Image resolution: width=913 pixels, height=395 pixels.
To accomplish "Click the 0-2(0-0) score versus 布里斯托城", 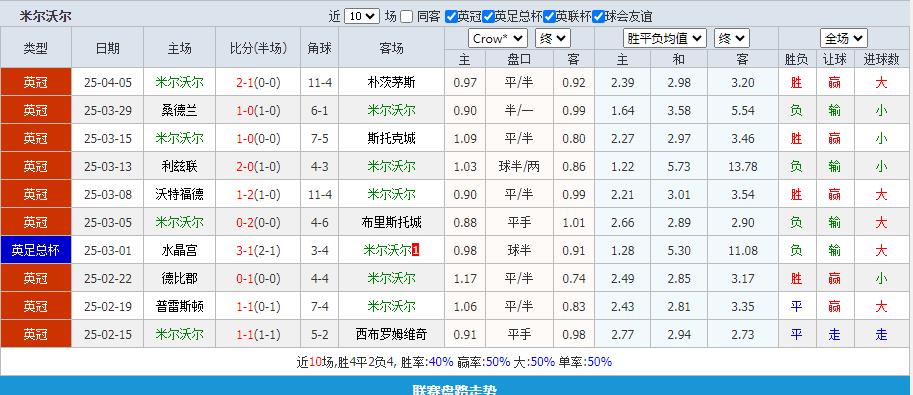I will [x=259, y=223].
